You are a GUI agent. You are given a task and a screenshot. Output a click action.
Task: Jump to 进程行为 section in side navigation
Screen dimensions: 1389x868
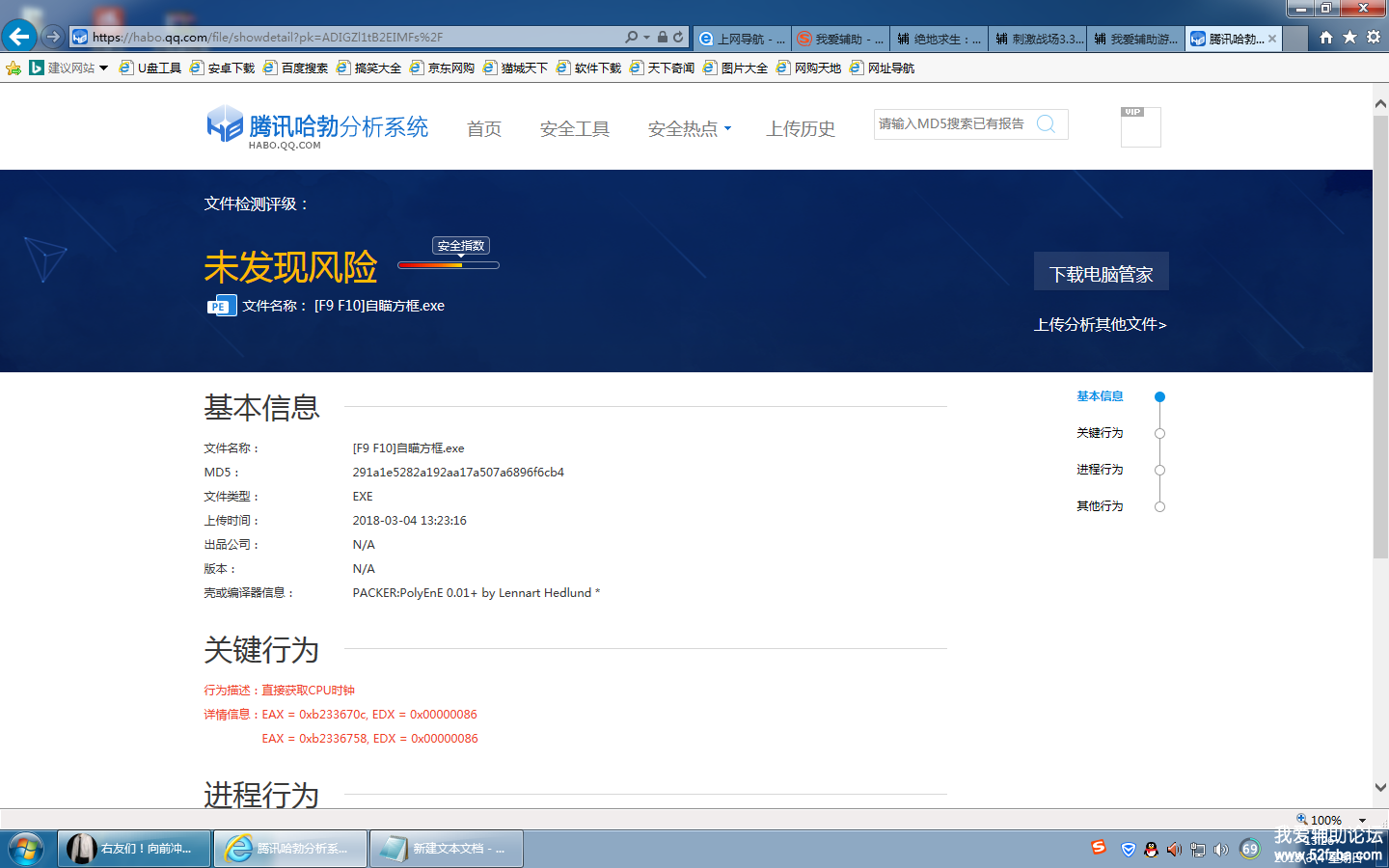(1100, 470)
